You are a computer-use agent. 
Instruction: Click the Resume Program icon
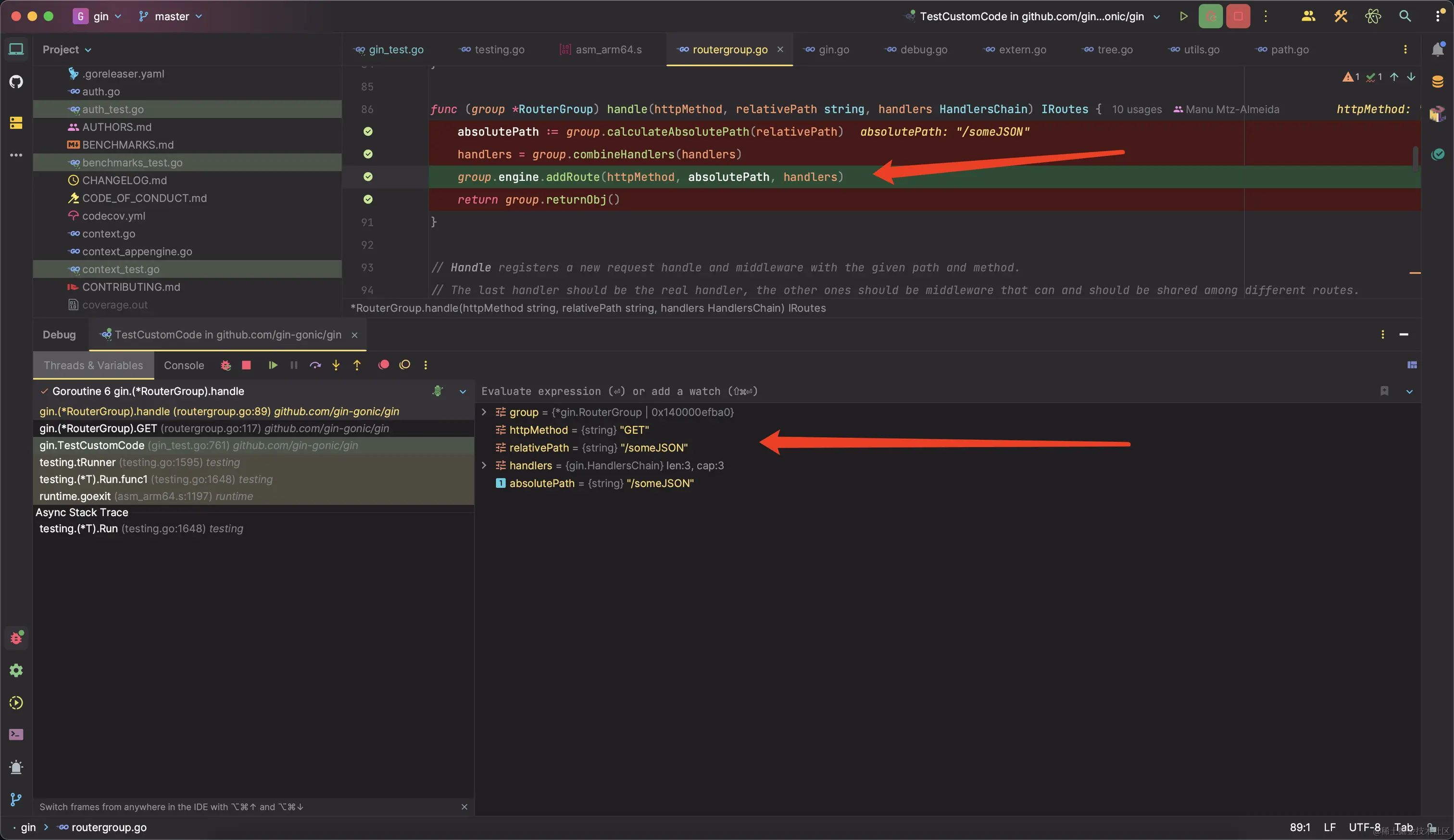coord(273,365)
